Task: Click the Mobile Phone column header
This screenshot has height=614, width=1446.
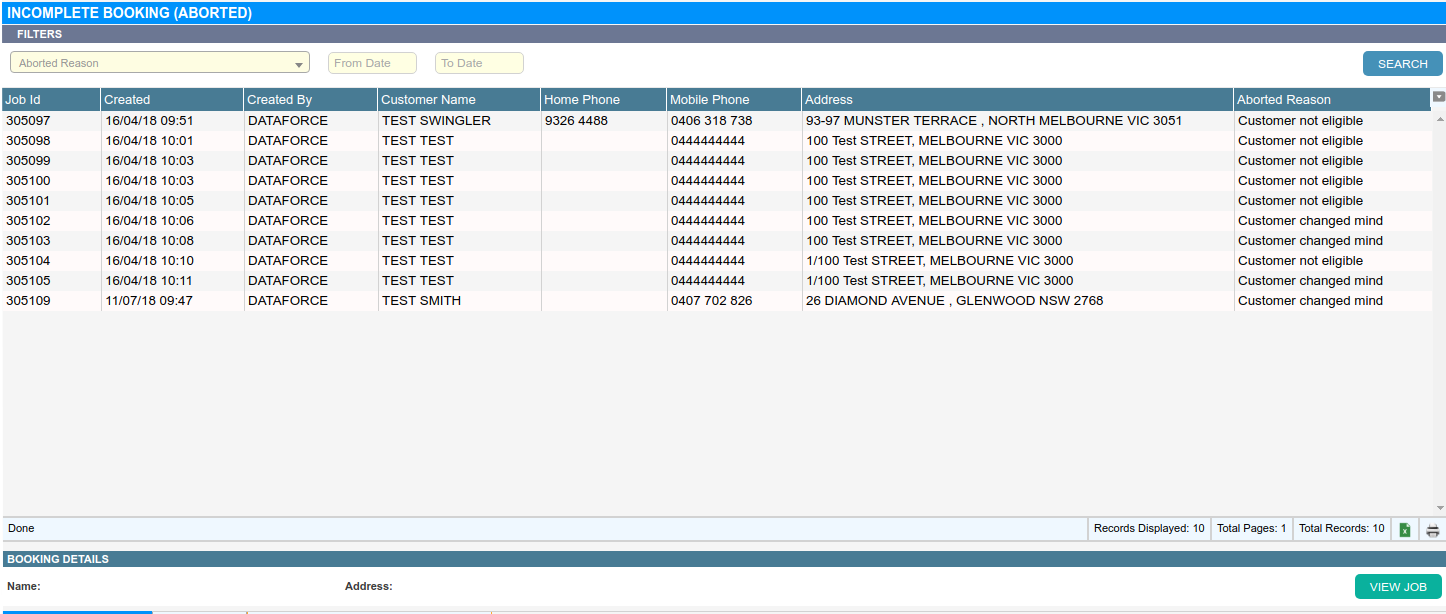Action: 733,100
